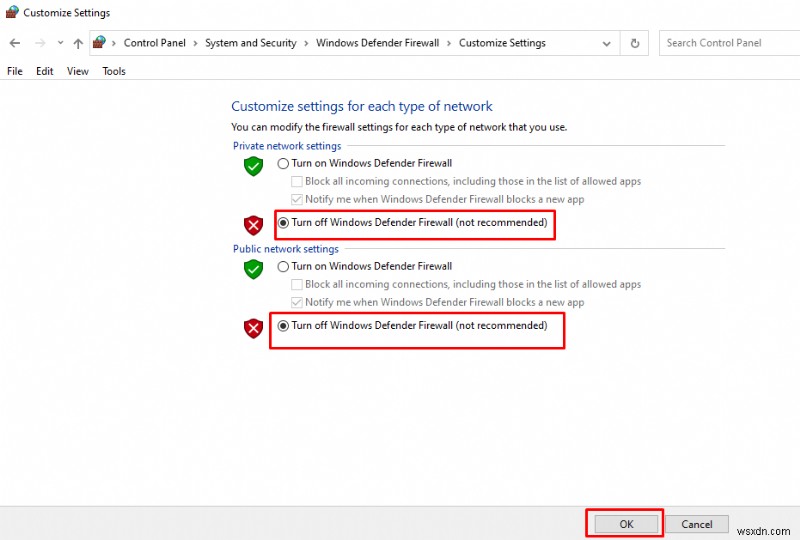Toggle Notify me checkbox under Public settings
This screenshot has height=540, width=800.
pyautogui.click(x=296, y=303)
